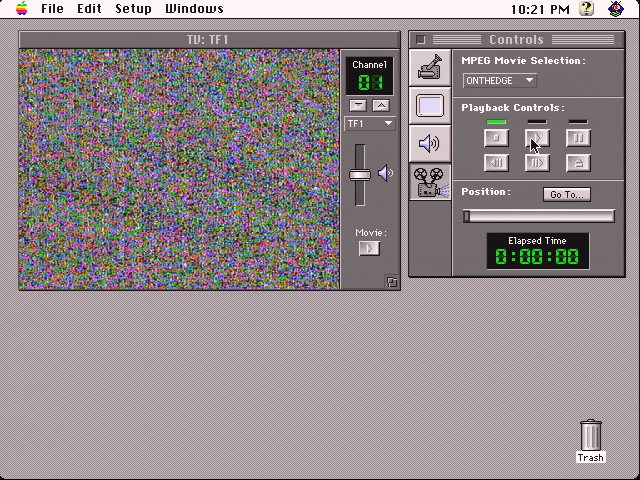Click the resize box icon in TV window
The width and height of the screenshot is (640, 480).
[x=392, y=282]
